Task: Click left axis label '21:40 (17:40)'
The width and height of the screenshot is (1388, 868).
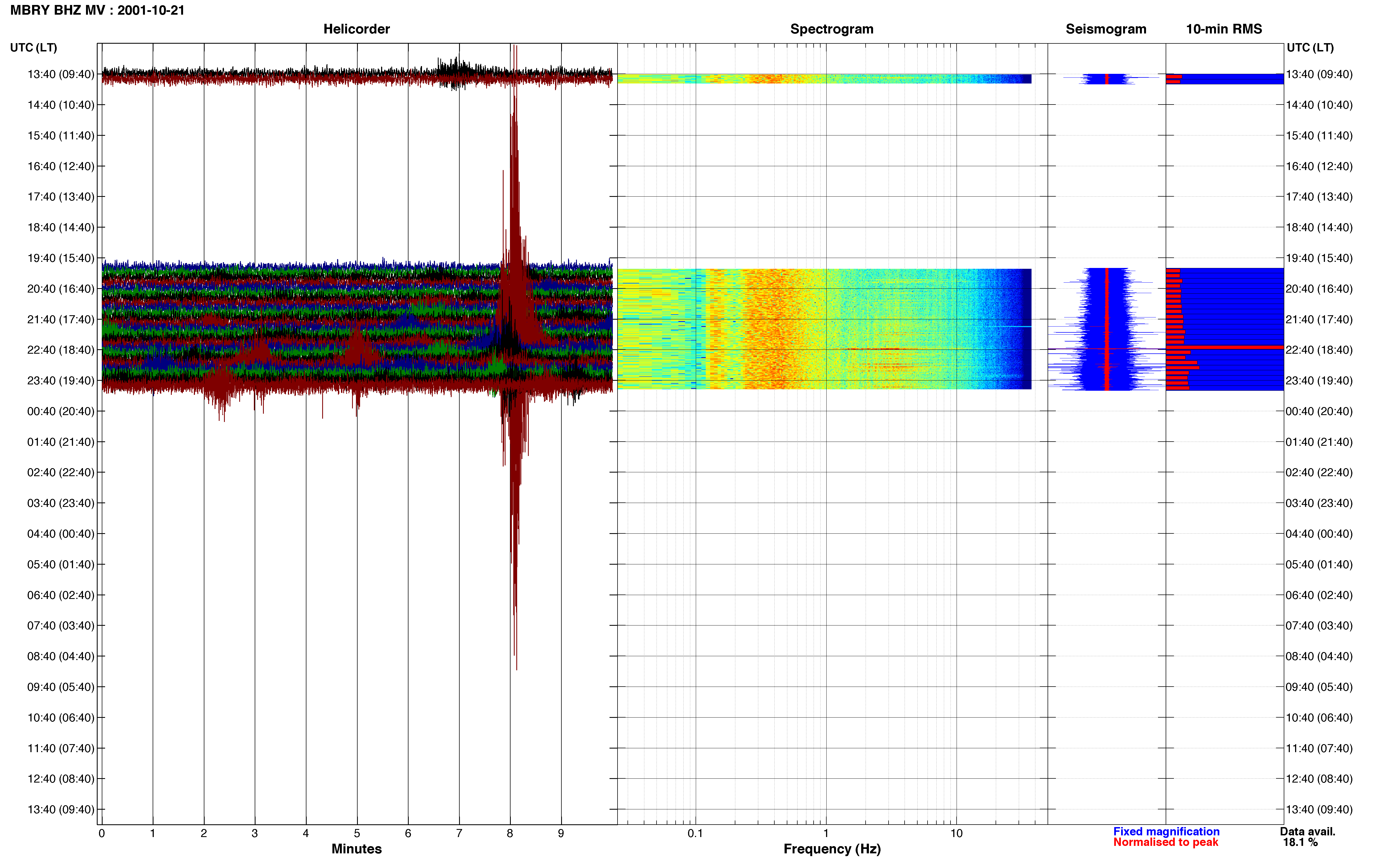Action: pos(61,319)
